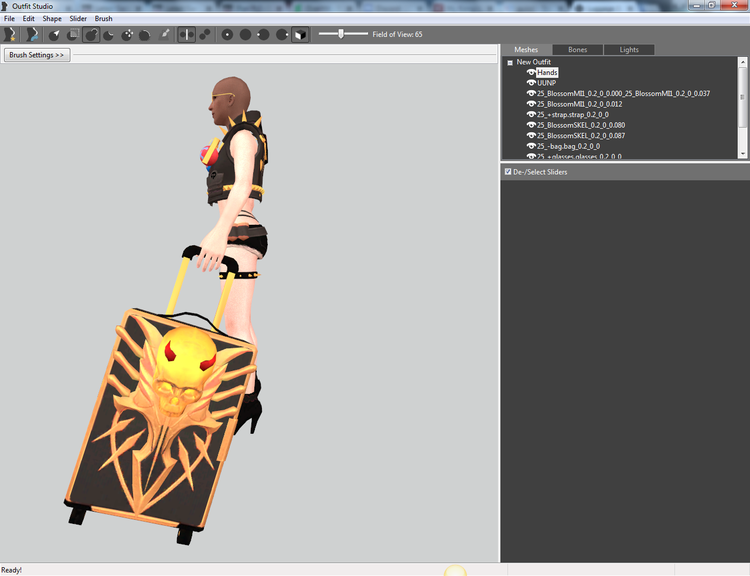Toggle connected-points edit mode icon

[205, 34]
